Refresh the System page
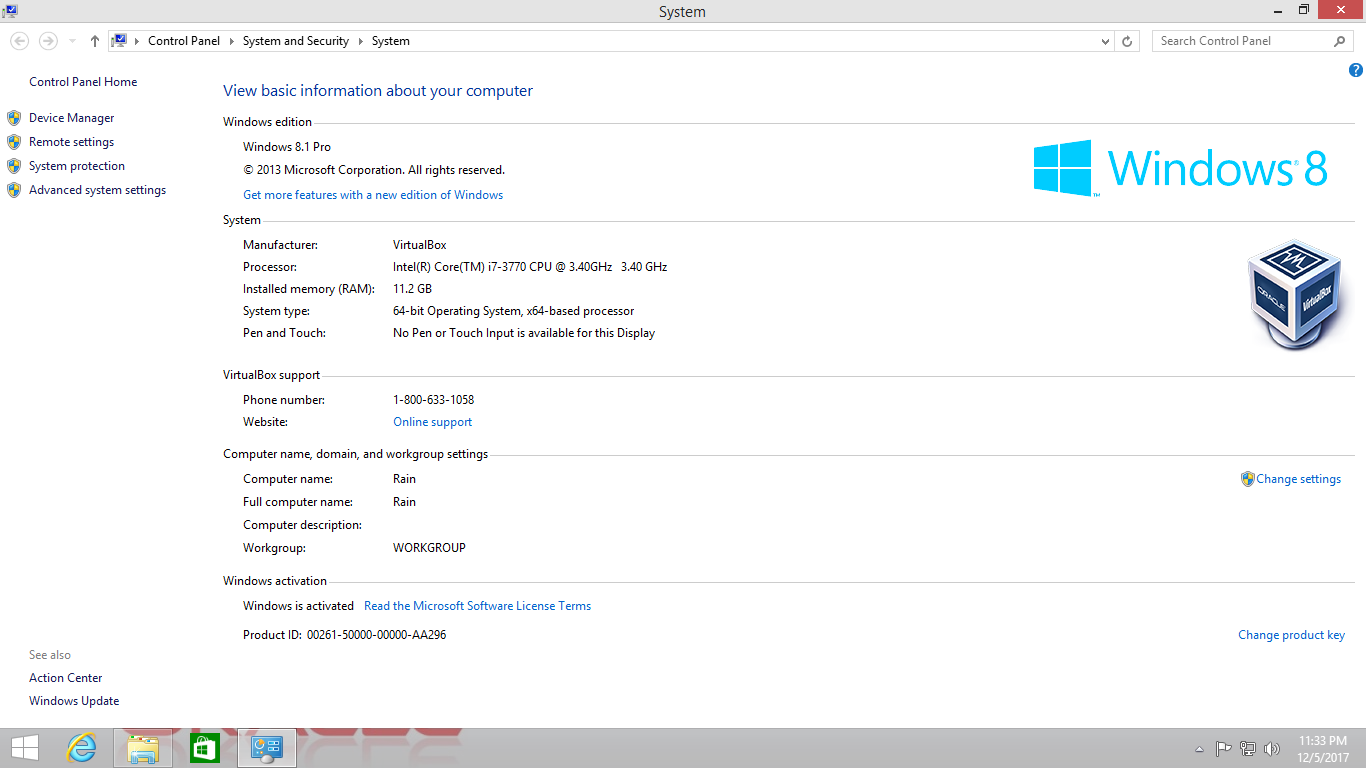Screen dimensions: 1366x768 coord(1127,41)
